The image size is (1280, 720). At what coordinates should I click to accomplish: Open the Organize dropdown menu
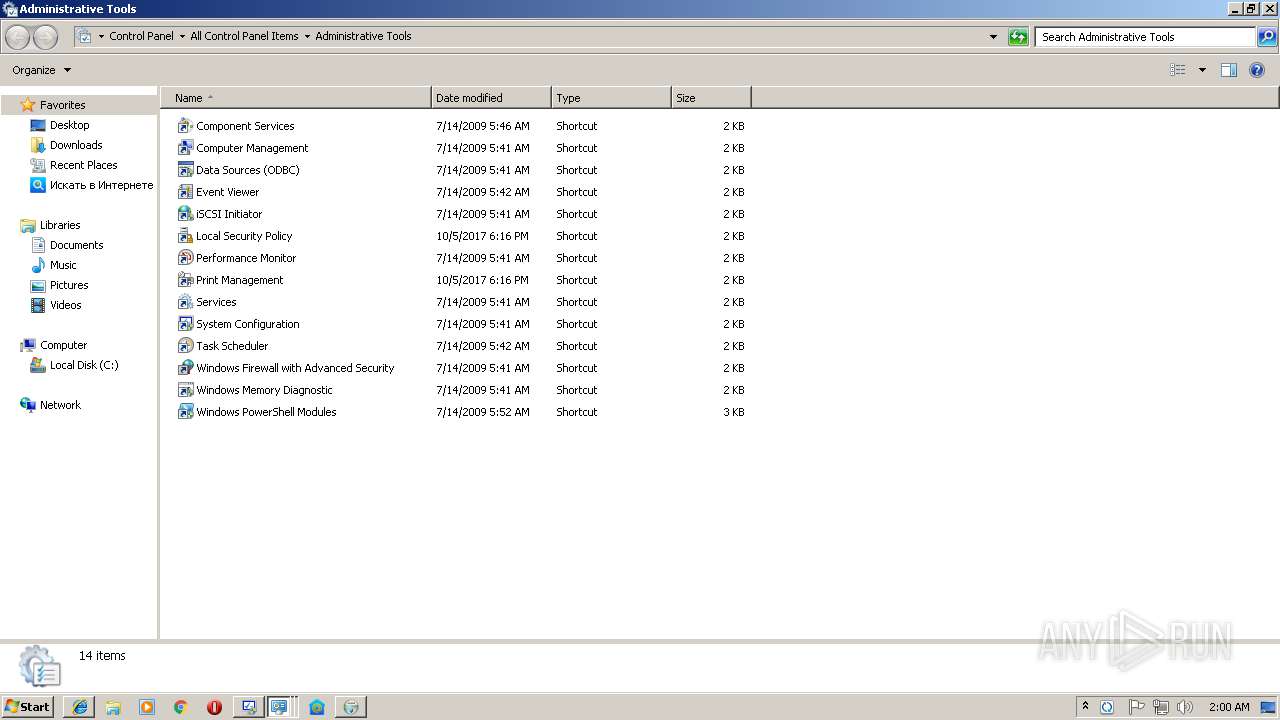pyautogui.click(x=41, y=70)
